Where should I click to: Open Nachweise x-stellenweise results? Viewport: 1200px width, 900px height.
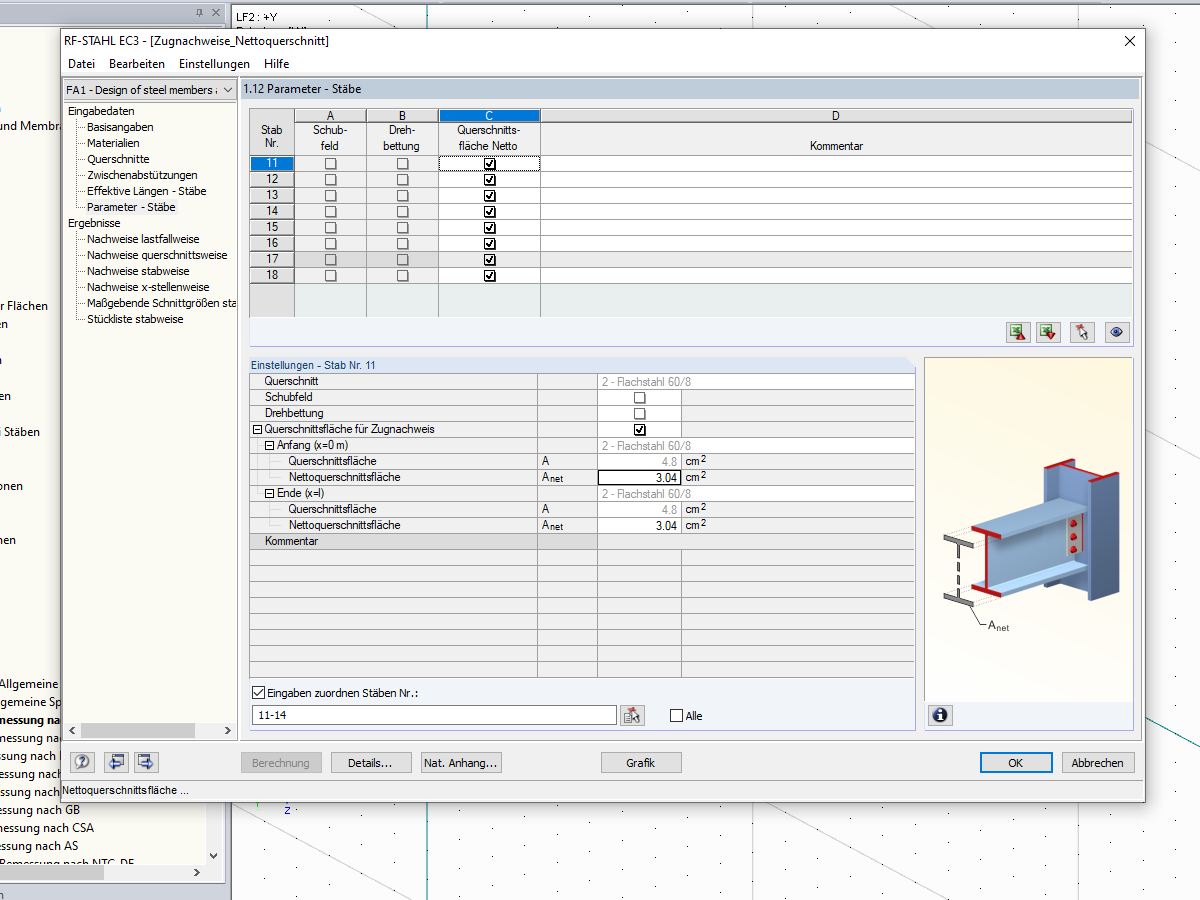click(148, 287)
